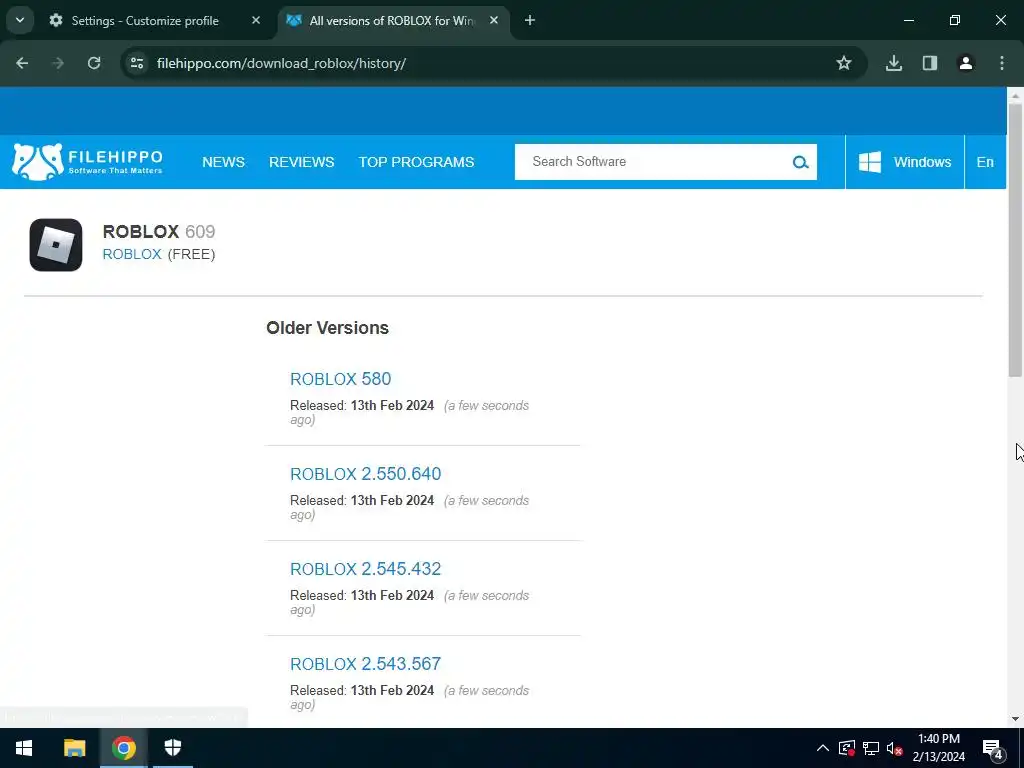
Task: Open the ROBLOX 2.543.567 version link
Action: (x=366, y=664)
